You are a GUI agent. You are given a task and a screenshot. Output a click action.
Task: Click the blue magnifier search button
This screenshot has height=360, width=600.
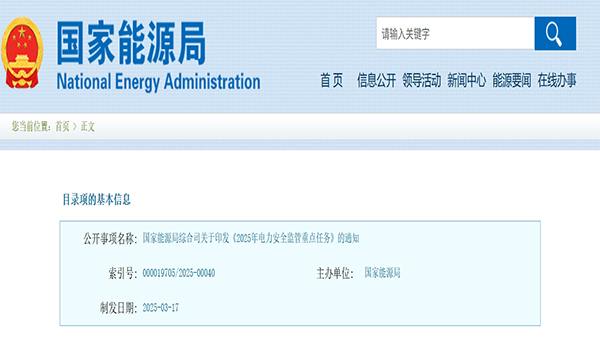click(x=555, y=33)
